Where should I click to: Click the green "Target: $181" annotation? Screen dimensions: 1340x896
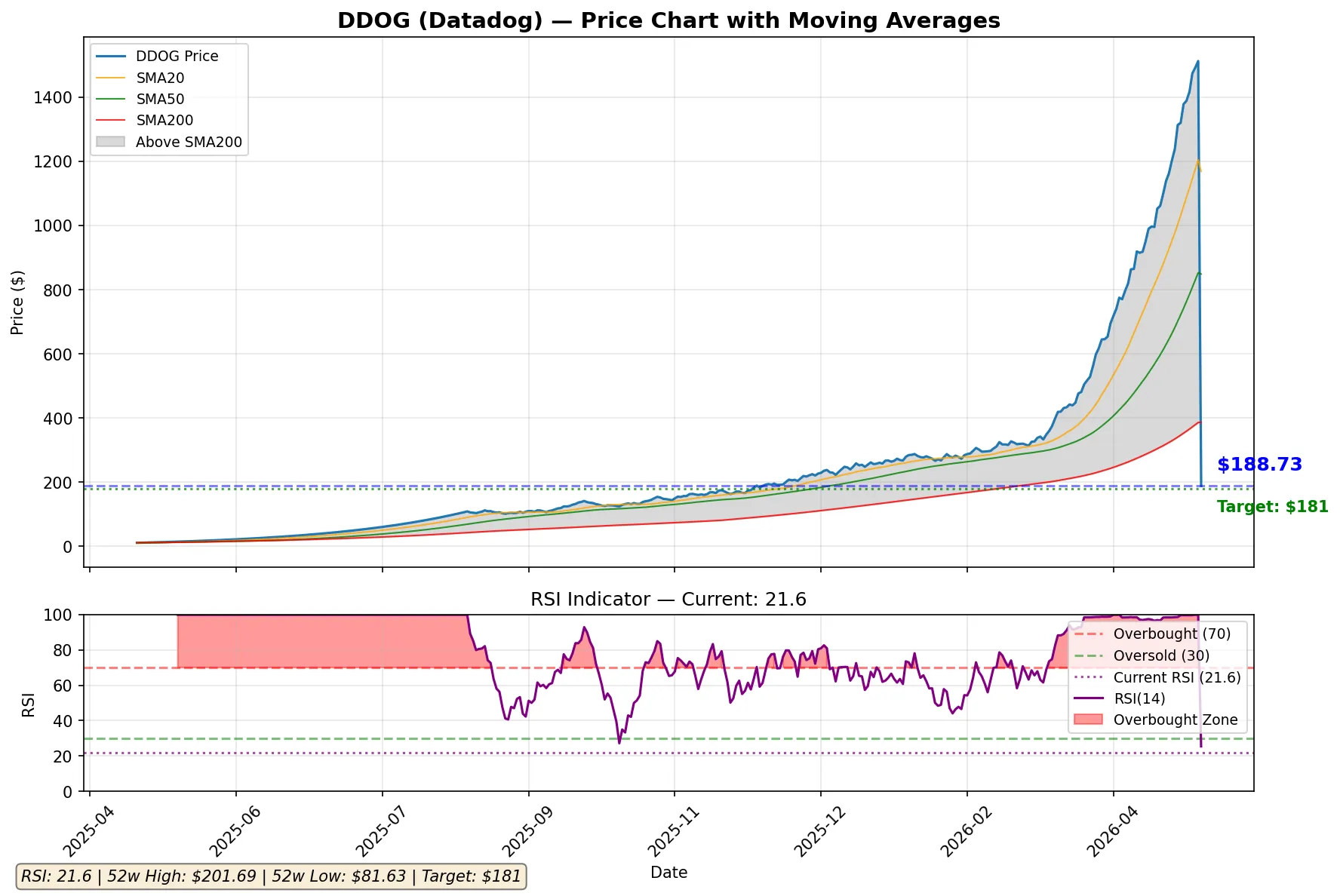click(1272, 507)
